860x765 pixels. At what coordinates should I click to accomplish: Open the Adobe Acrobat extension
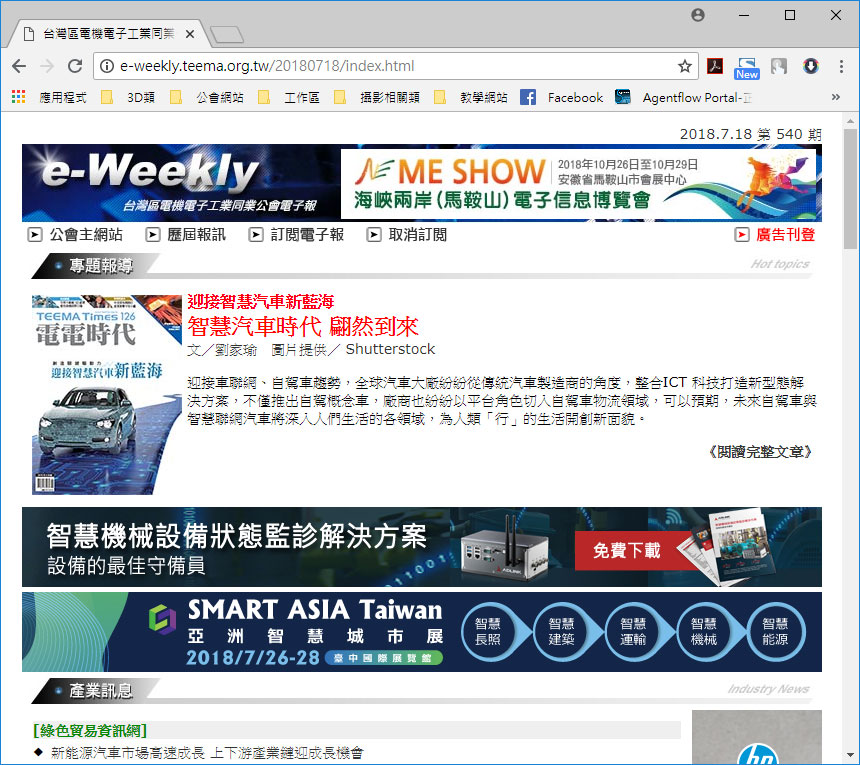pos(715,66)
